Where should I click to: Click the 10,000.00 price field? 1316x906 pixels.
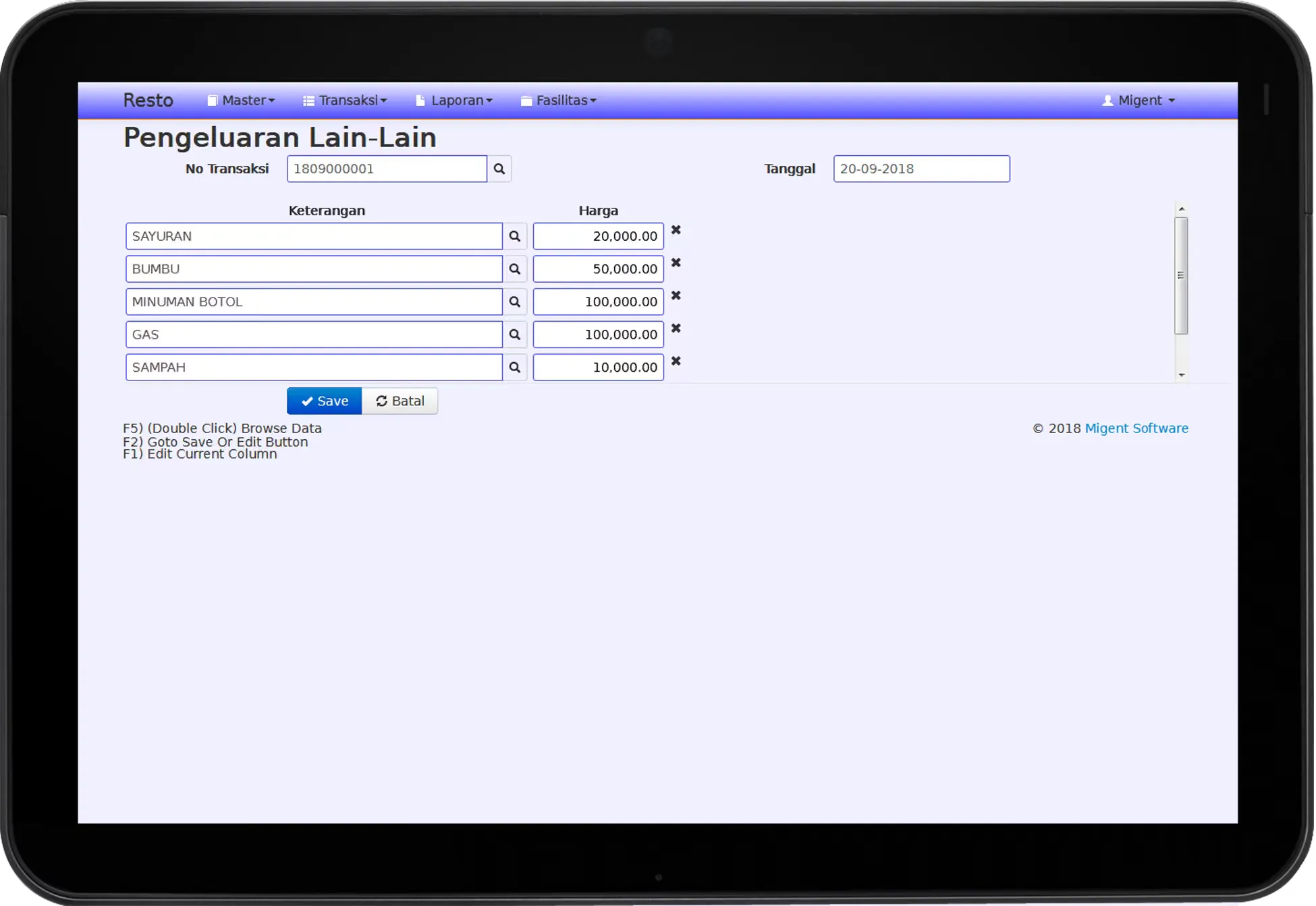598,368
